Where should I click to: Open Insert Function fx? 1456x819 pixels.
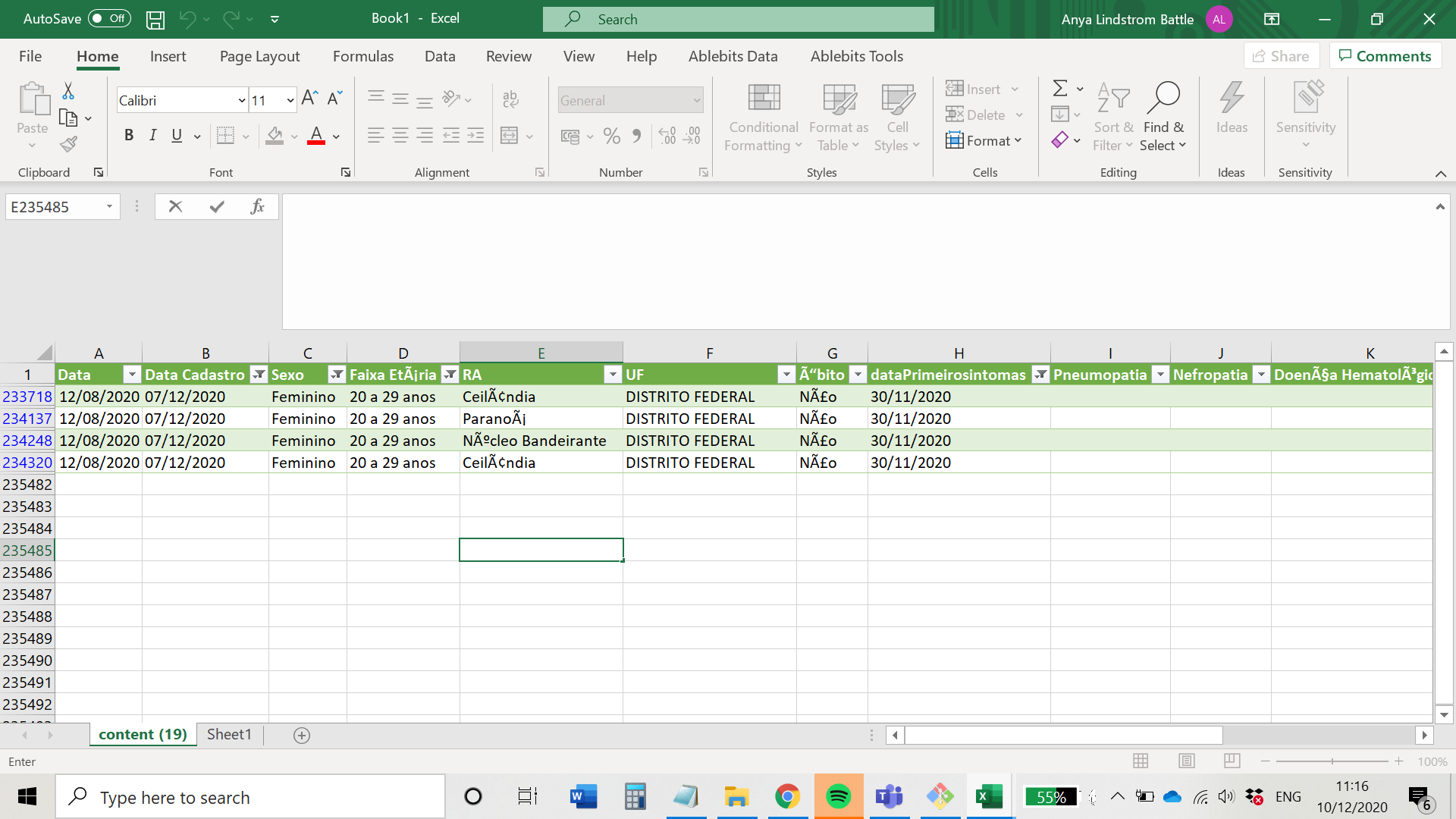(x=258, y=206)
